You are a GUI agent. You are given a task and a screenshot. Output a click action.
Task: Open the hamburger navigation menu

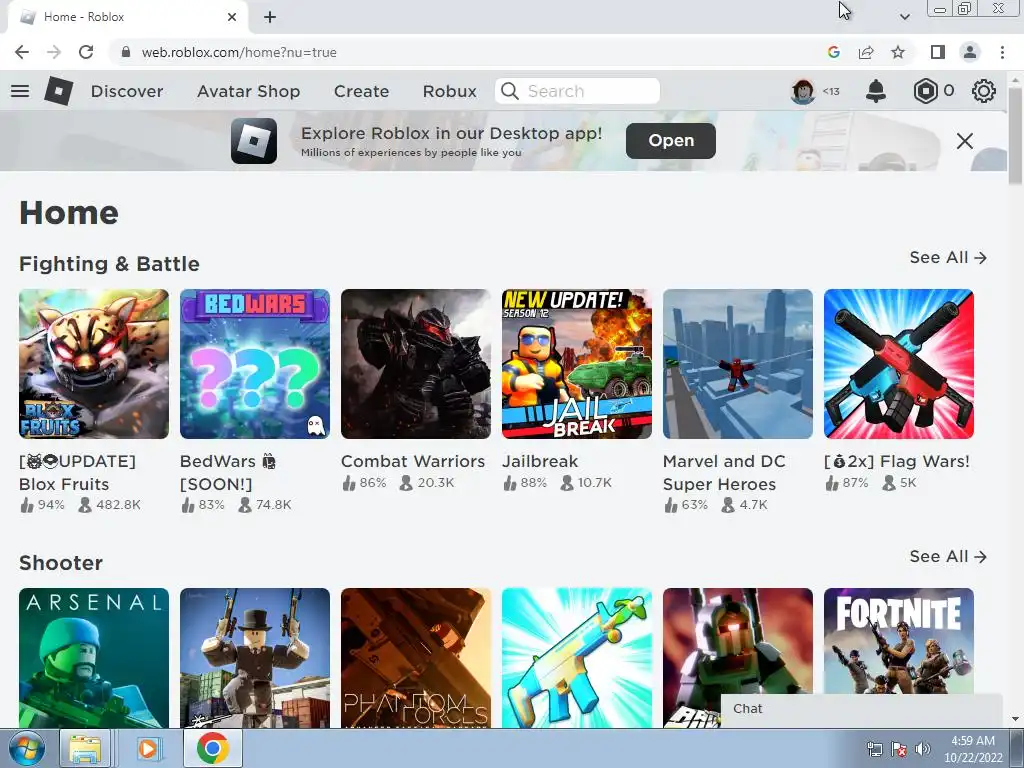click(x=20, y=91)
